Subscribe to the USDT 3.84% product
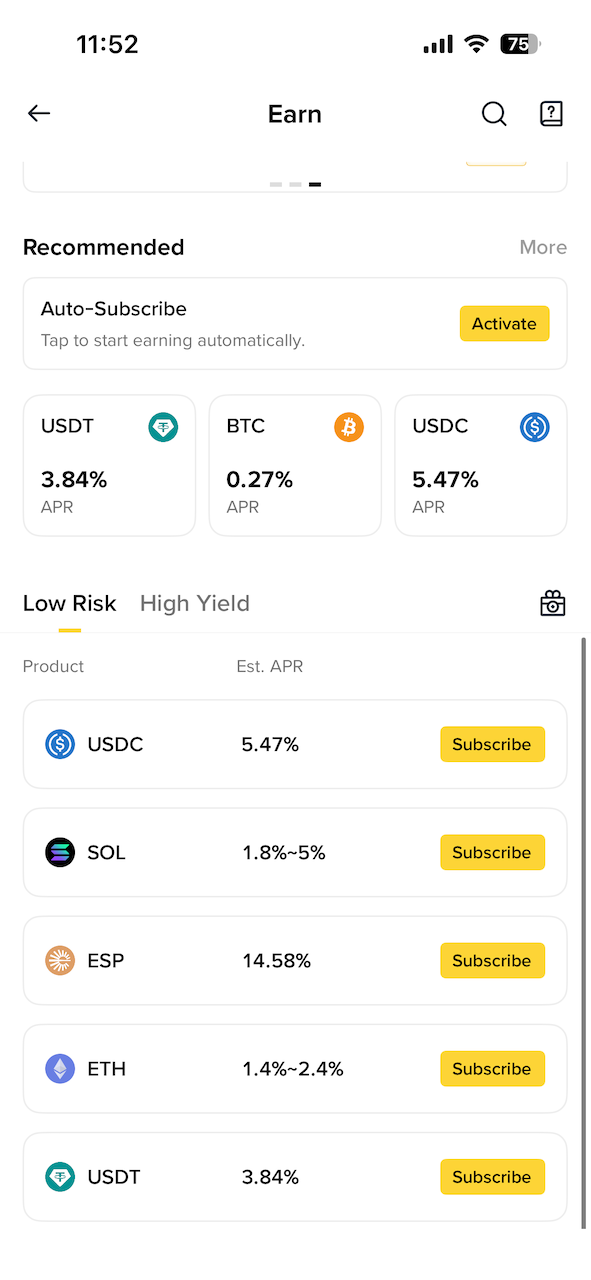The height and width of the screenshot is (1280, 591). tap(492, 1176)
